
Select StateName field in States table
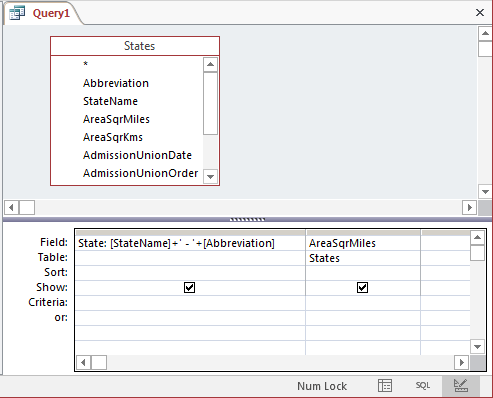tap(110, 101)
